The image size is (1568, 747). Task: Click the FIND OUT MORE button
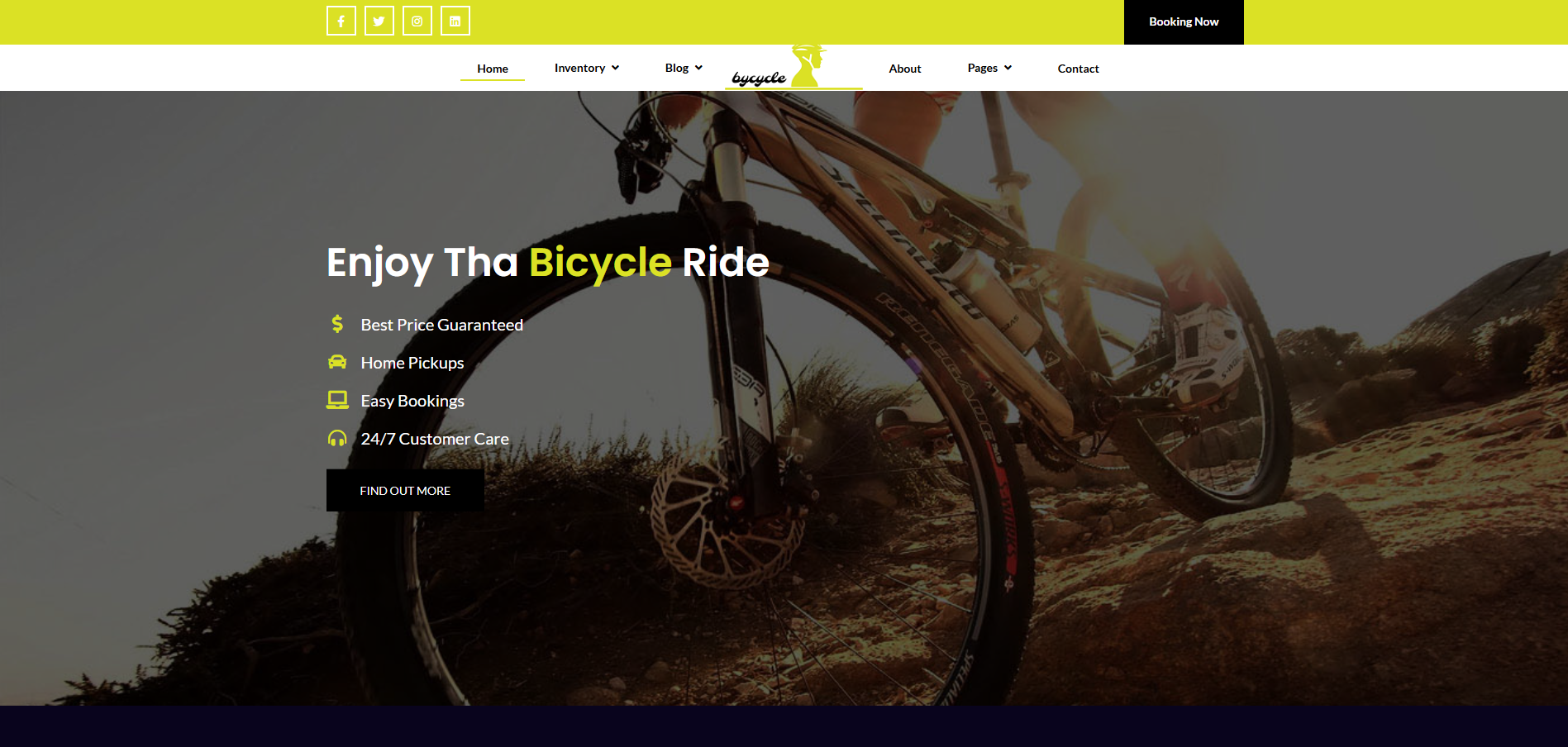pos(405,491)
